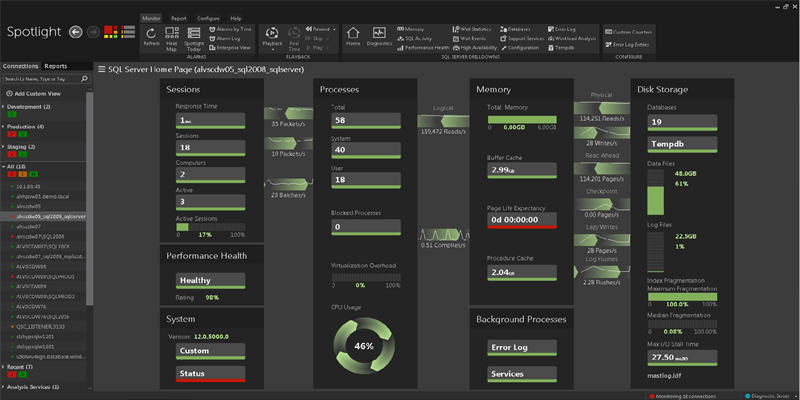
Task: Click the Page Life Expectancy 0d 00:00:00 value
Action: (522, 220)
